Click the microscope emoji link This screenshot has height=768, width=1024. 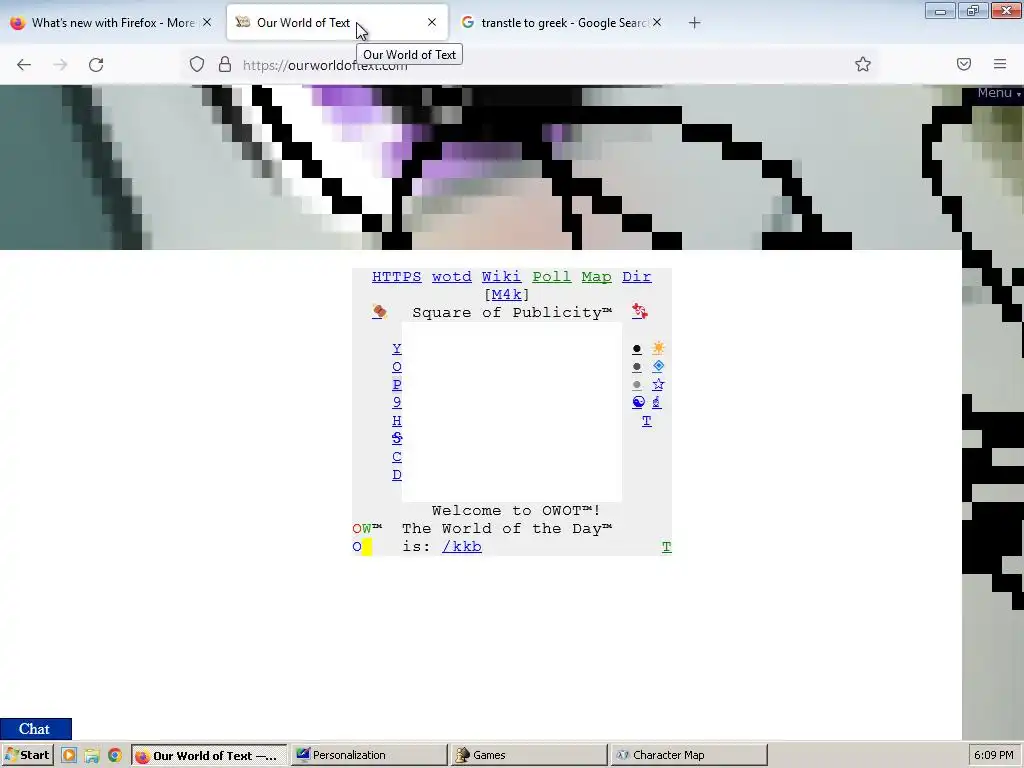click(x=656, y=402)
